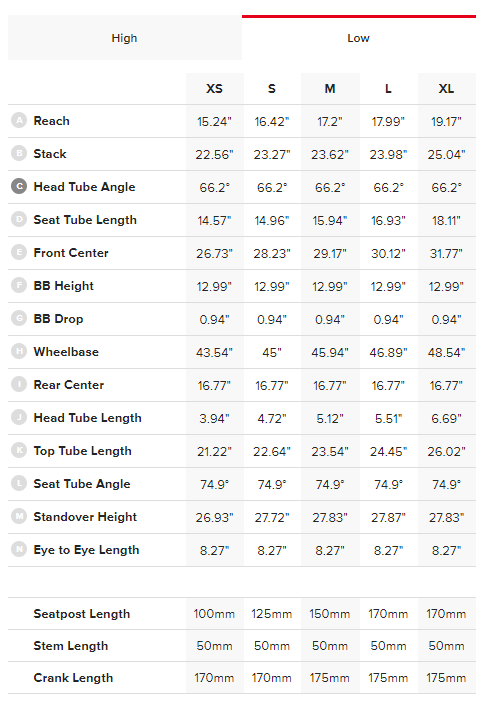The height and width of the screenshot is (704, 484).
Task: Click the B icon next to Stack
Action: pos(19,154)
